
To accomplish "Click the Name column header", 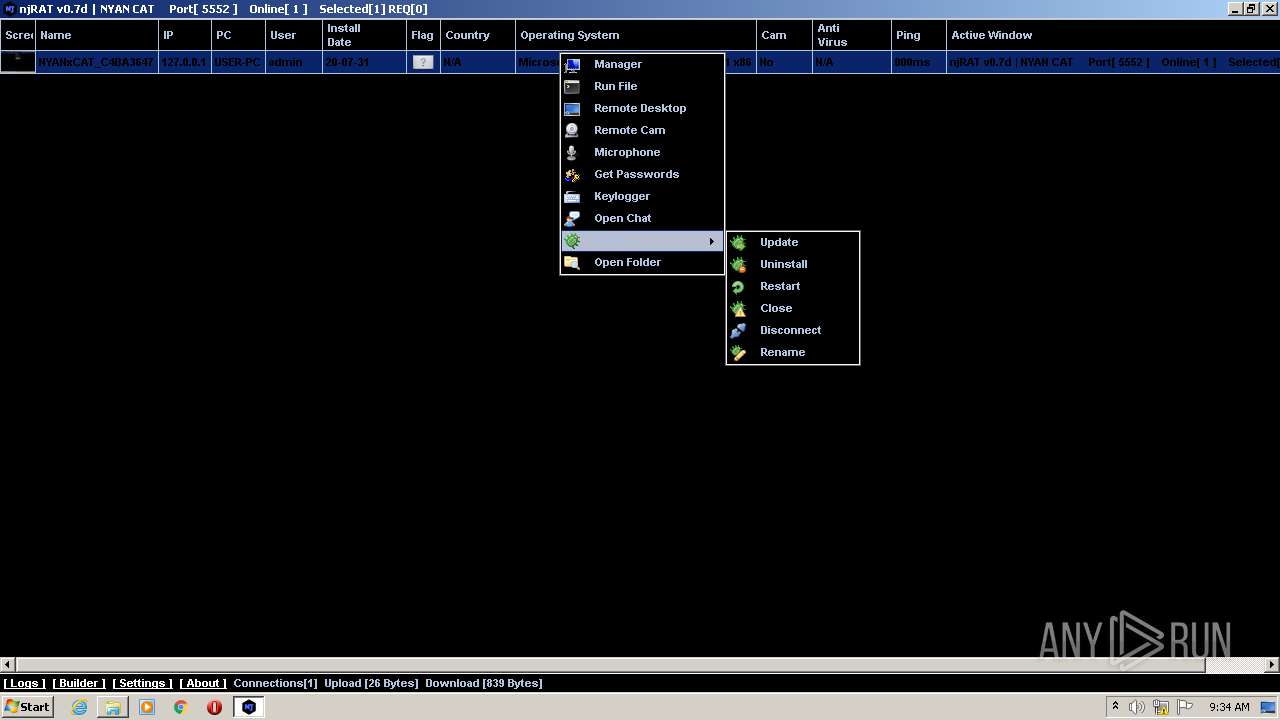I will tap(97, 35).
